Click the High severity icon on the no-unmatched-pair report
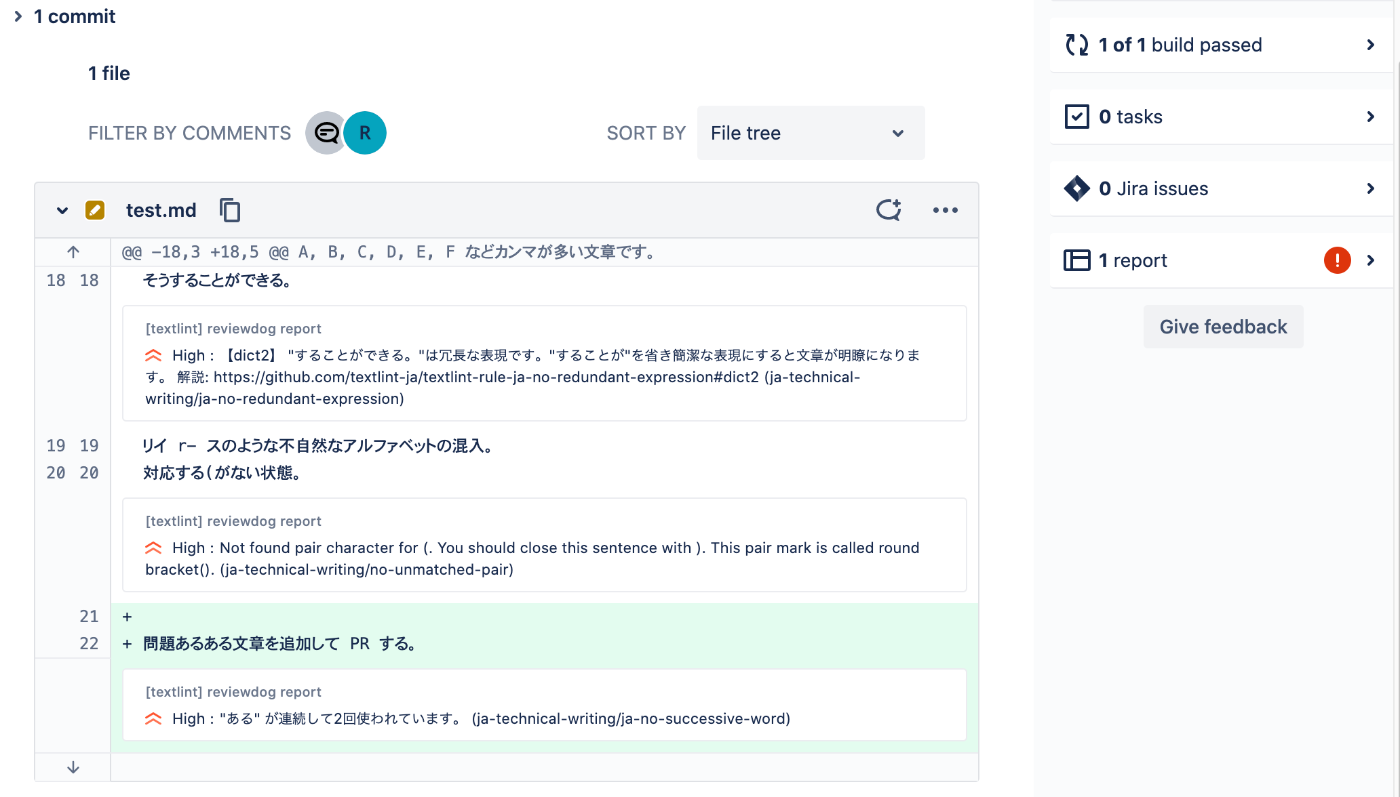Screen dimensions: 1400x797 [153, 548]
